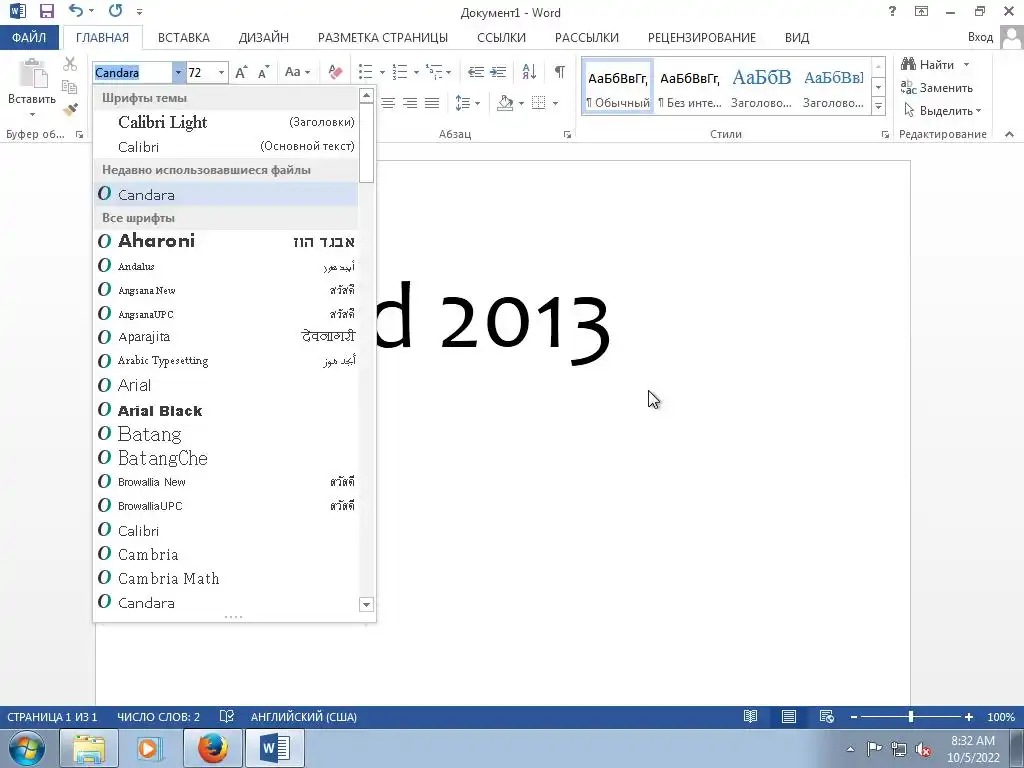Open the Выделить dropdown

pyautogui.click(x=942, y=111)
